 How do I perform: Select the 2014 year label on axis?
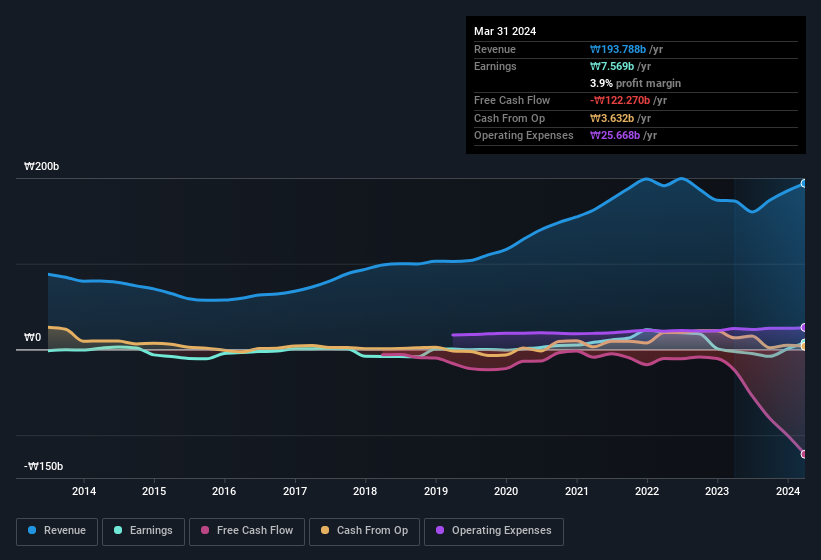(84, 491)
